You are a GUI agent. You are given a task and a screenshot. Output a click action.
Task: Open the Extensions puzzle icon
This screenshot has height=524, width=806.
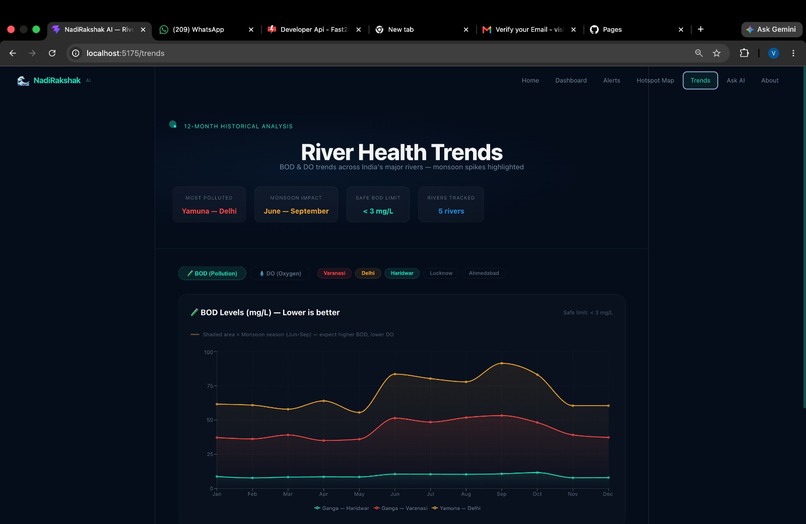744,53
